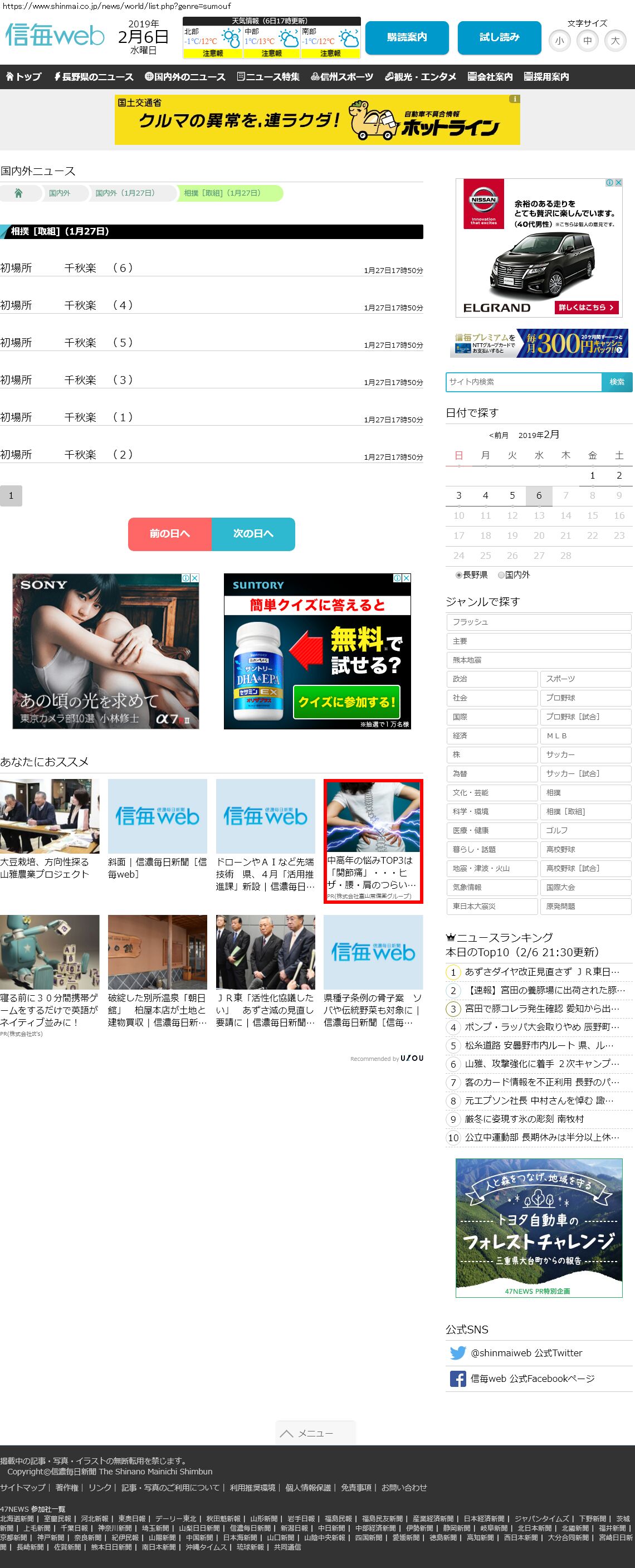Open the official Twitter icon link
The width and height of the screenshot is (635, 1568).
tap(457, 1352)
